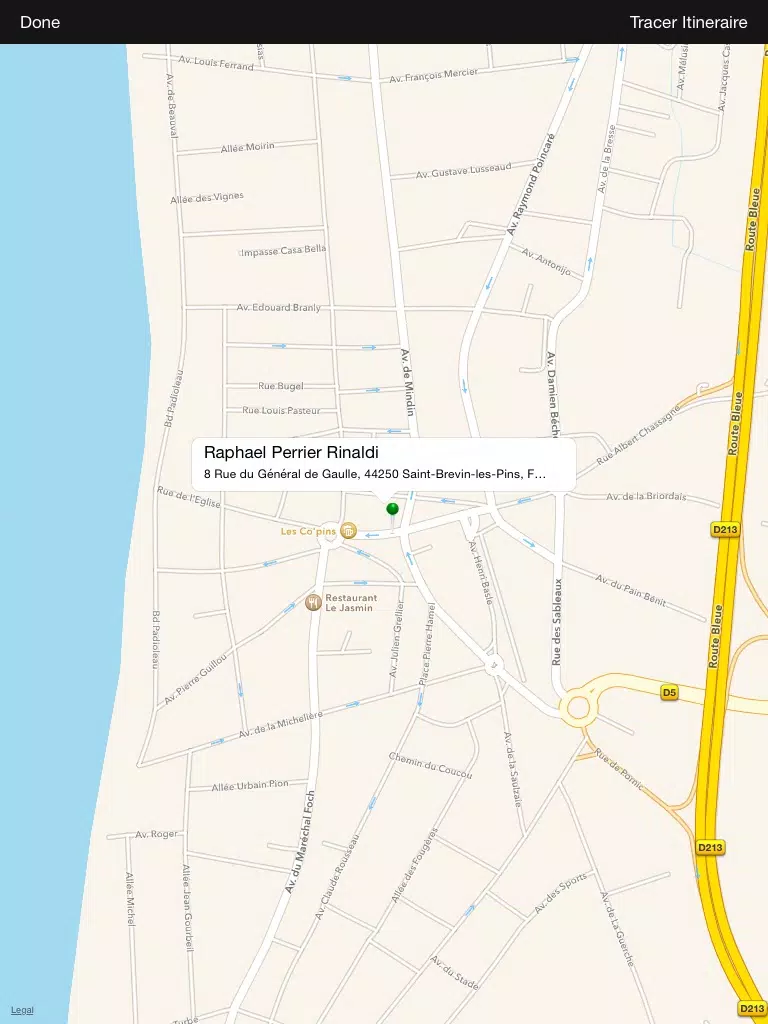Tap the Av. du Maréchal Foch label
Viewport: 768px width, 1024px height.
[x=300, y=842]
